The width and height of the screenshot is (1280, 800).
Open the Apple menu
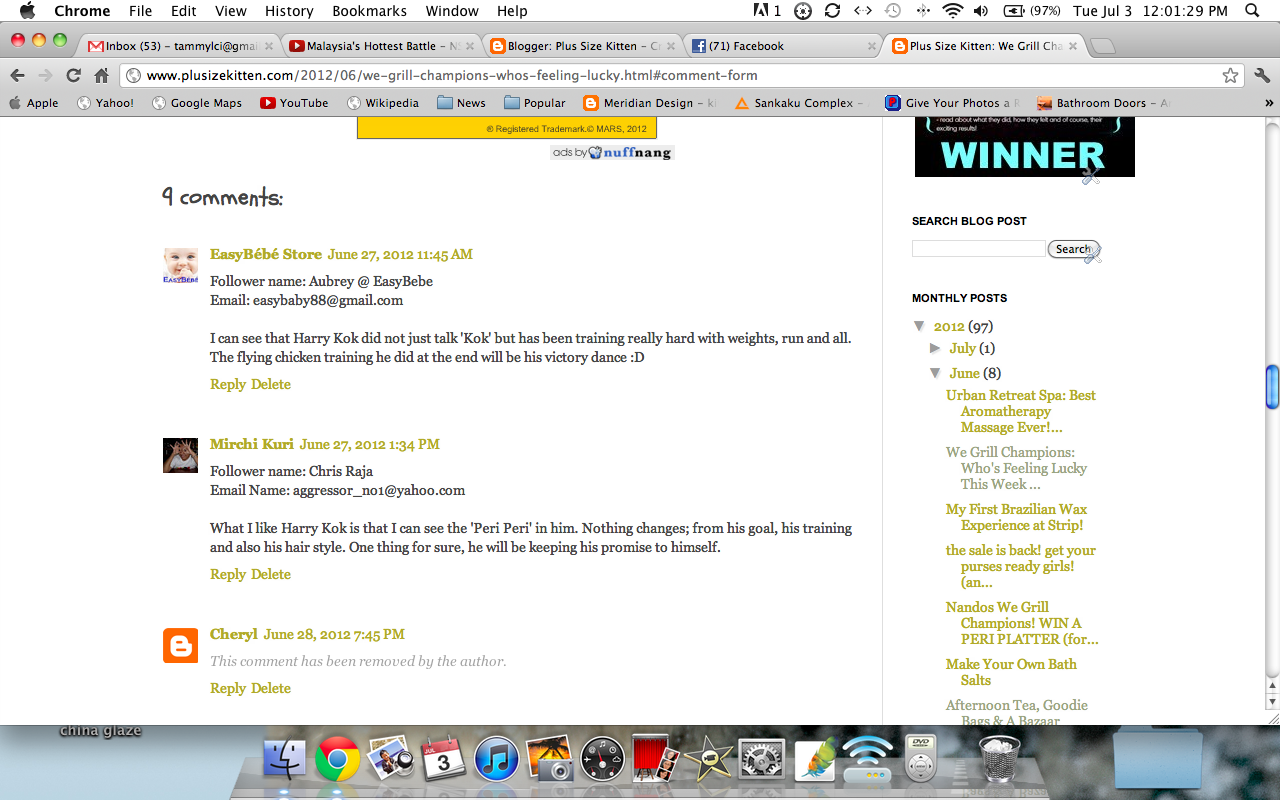pos(27,11)
